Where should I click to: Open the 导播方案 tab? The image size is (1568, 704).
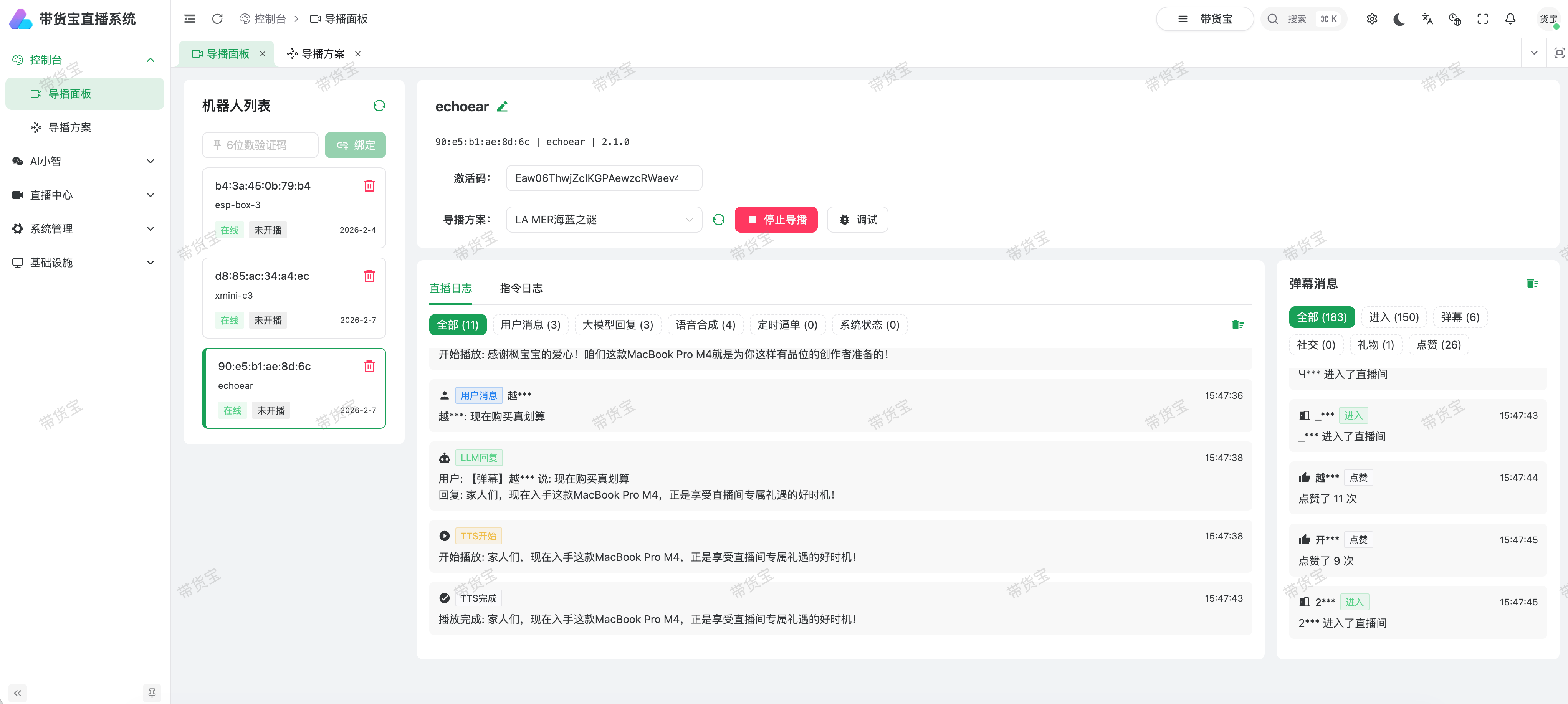(323, 53)
